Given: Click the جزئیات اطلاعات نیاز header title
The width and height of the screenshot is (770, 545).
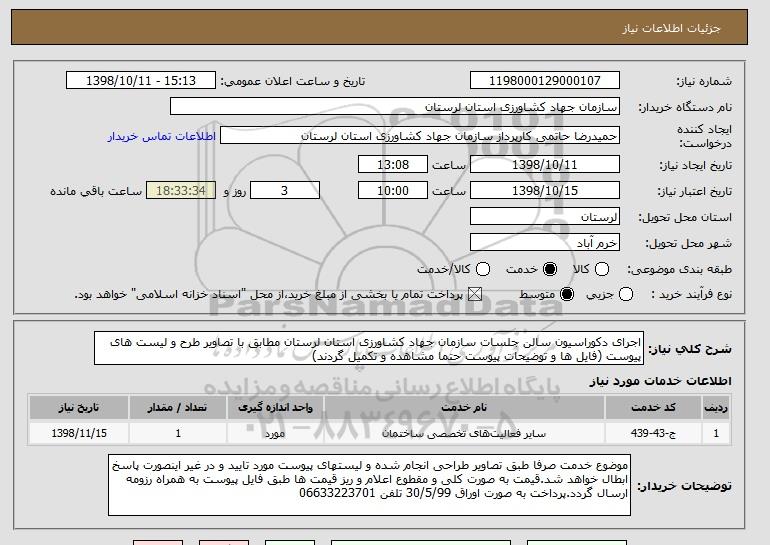Looking at the screenshot, I should click(671, 28).
